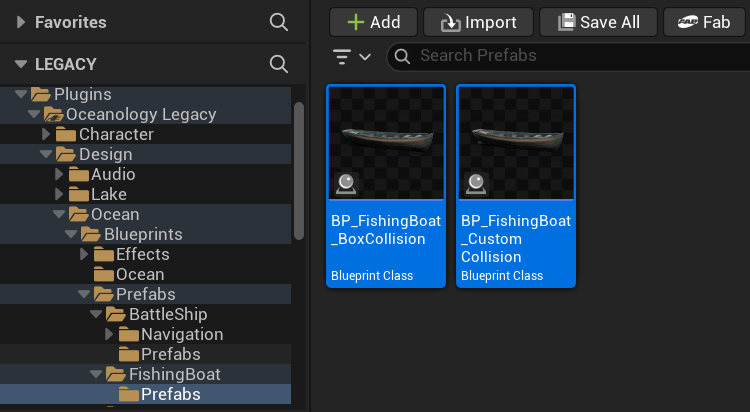Click the BP_FishingBoat_BoxCollision asset name
750x412 pixels.
pos(386,230)
